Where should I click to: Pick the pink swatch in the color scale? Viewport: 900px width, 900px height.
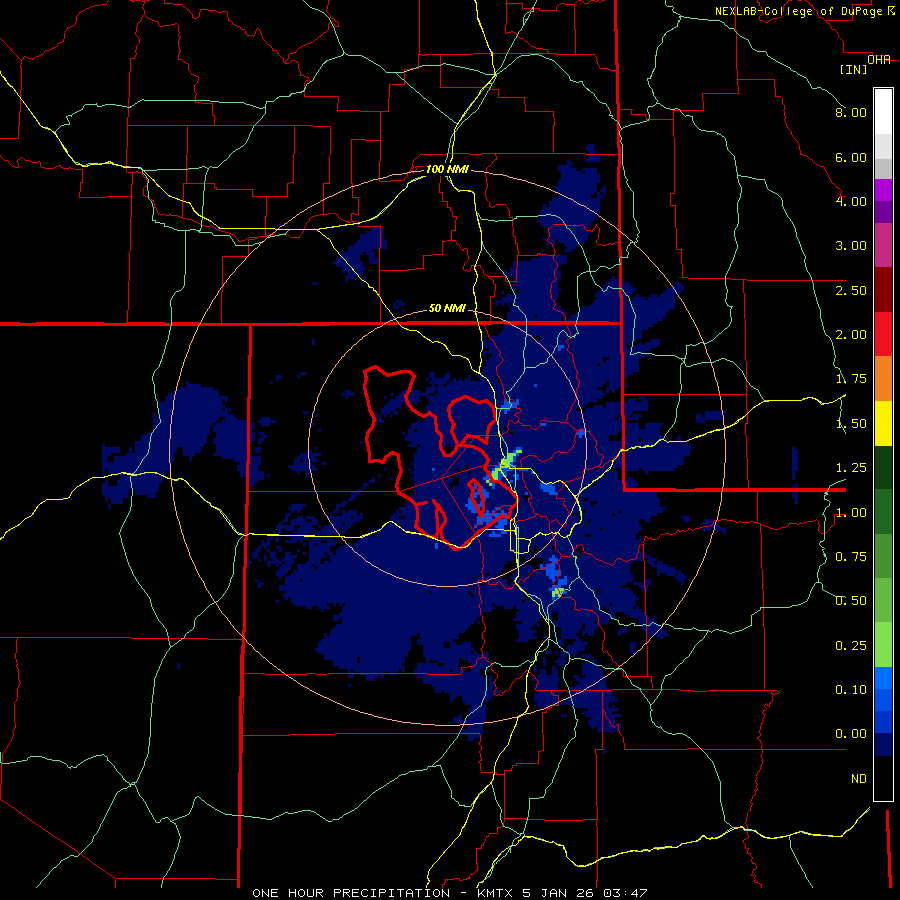click(883, 245)
